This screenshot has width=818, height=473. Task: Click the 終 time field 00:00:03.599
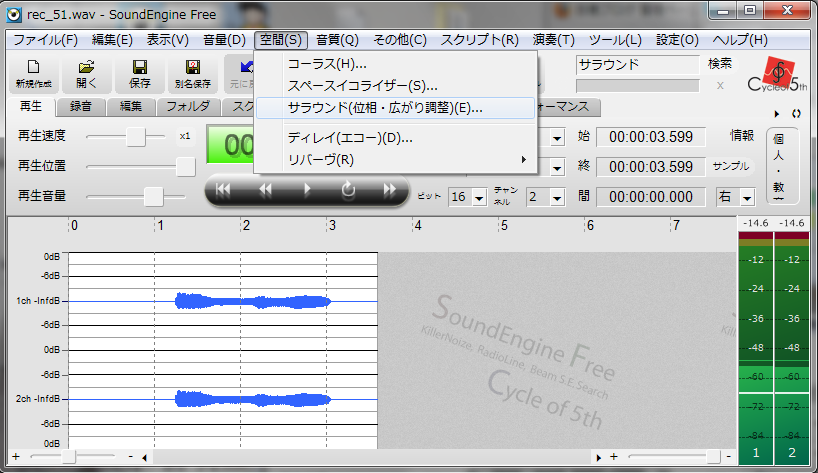point(651,167)
